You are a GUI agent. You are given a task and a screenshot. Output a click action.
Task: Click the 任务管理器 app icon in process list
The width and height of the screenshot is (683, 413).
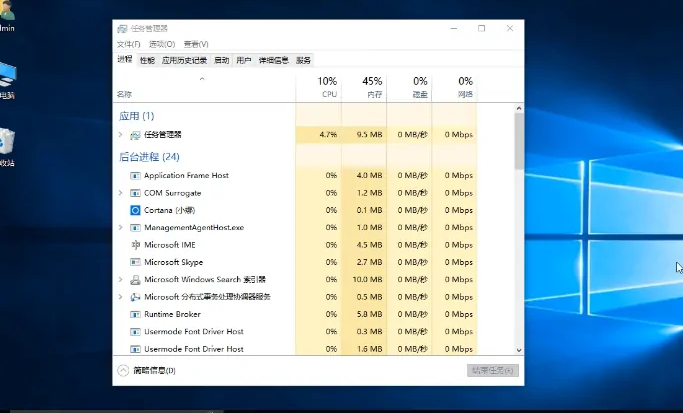135,134
